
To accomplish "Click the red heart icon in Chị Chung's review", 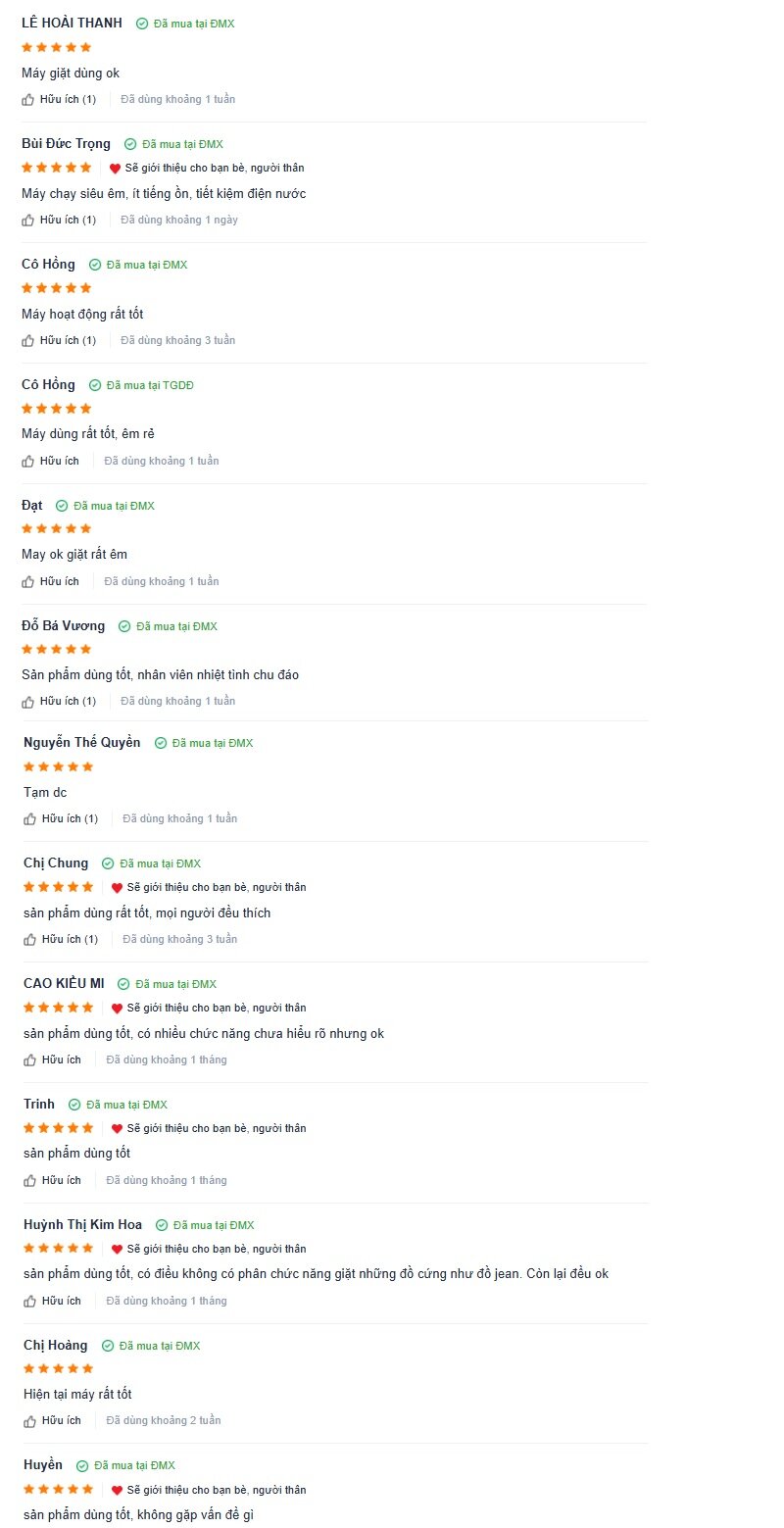I will [x=117, y=887].
